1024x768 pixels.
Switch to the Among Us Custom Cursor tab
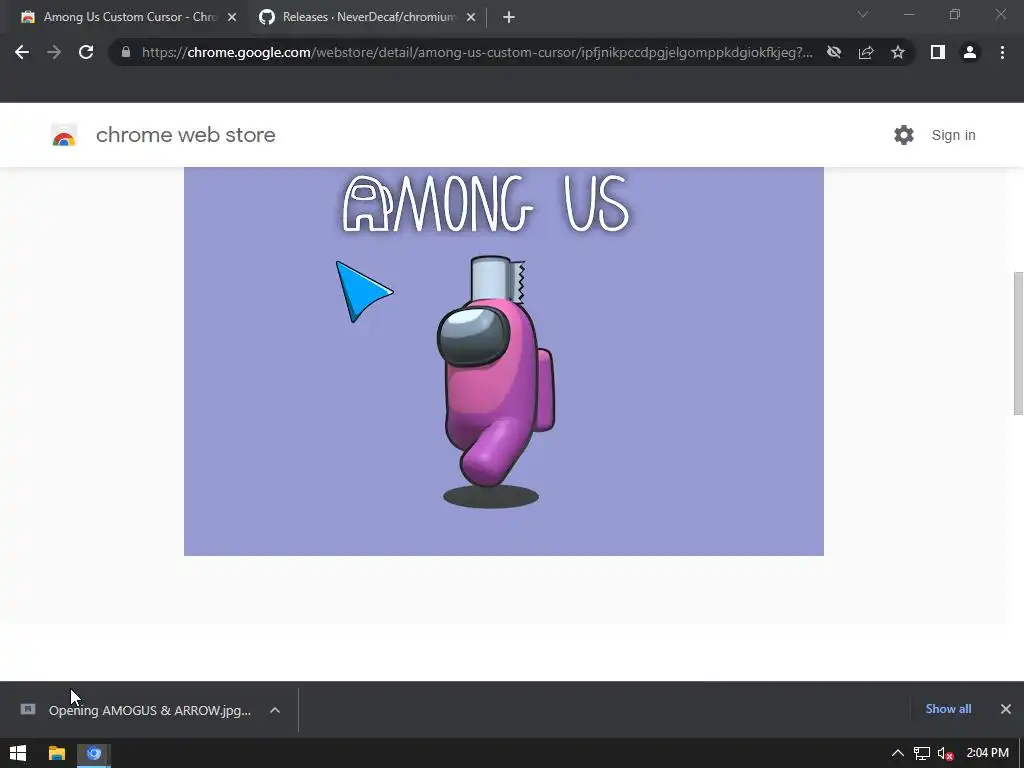coord(129,18)
